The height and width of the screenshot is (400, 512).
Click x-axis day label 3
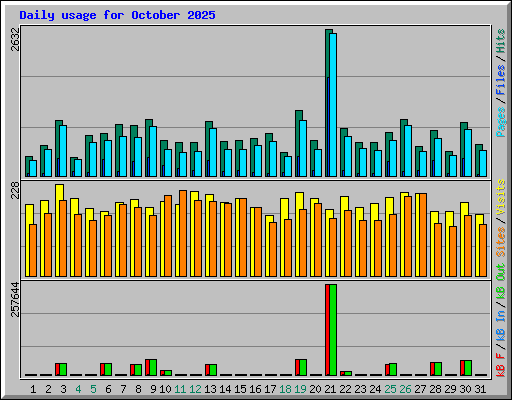[x=63, y=389]
